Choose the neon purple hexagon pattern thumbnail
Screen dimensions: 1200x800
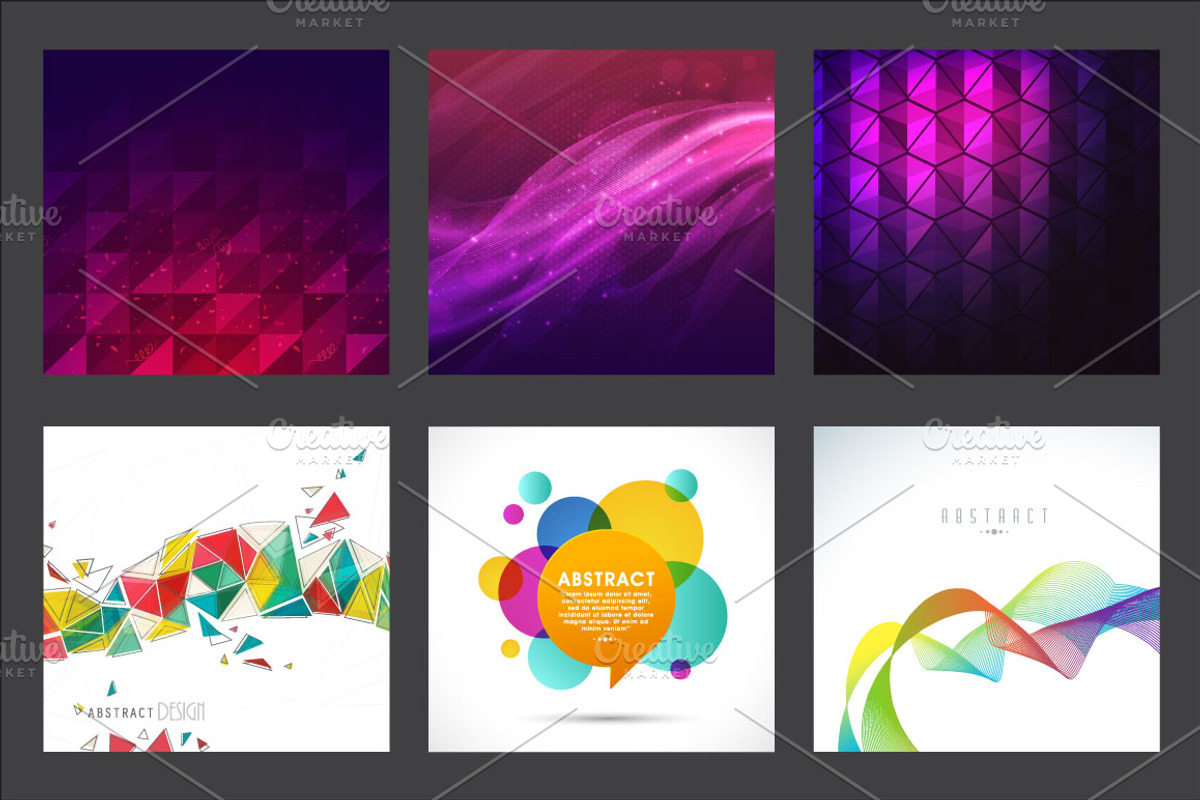pos(986,212)
